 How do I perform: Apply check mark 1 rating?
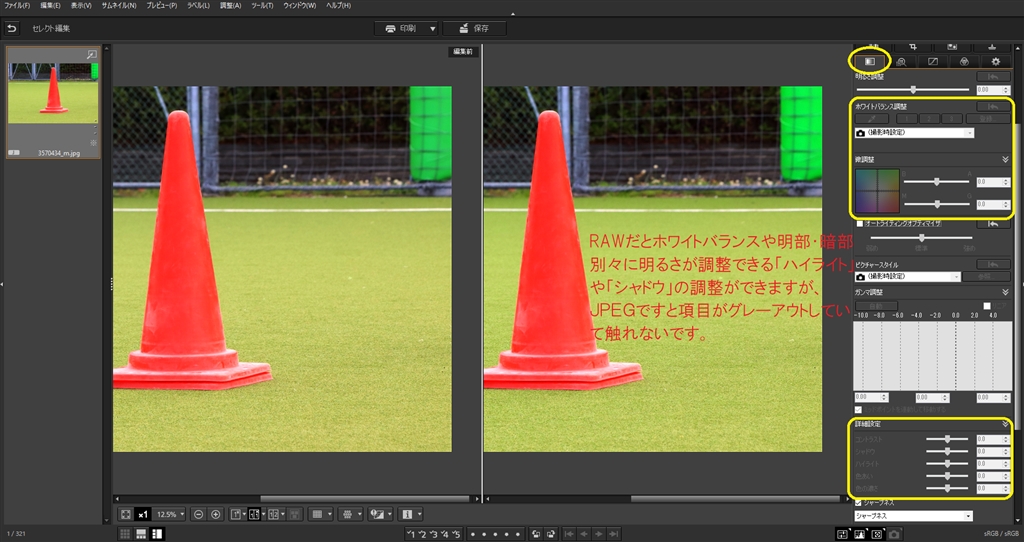(412, 535)
